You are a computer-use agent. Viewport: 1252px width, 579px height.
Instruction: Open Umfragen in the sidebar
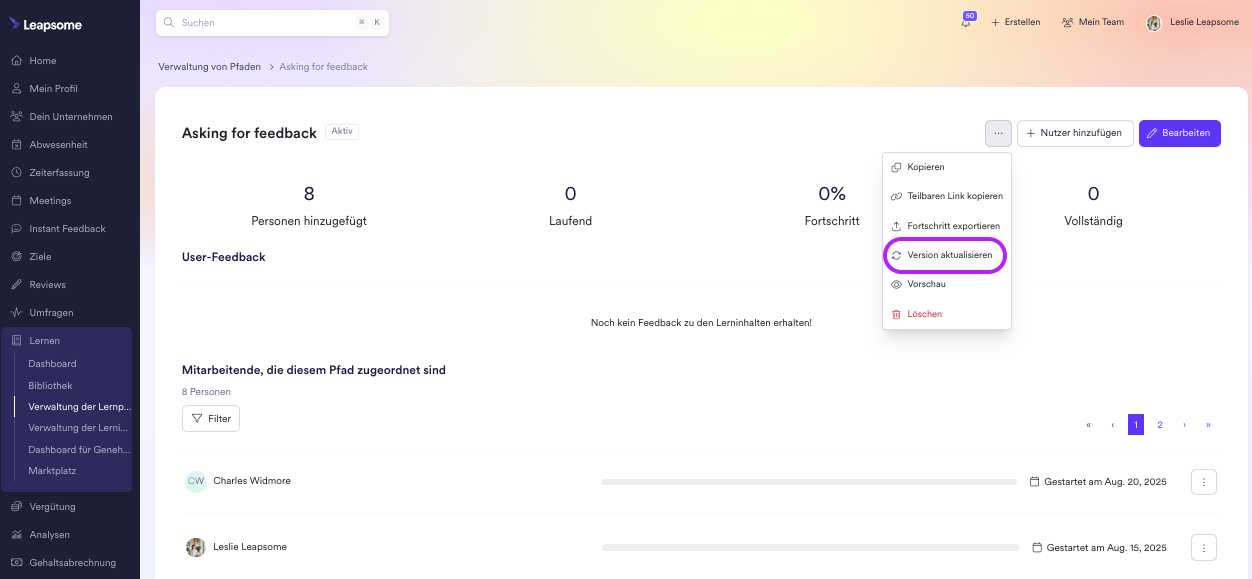51,313
